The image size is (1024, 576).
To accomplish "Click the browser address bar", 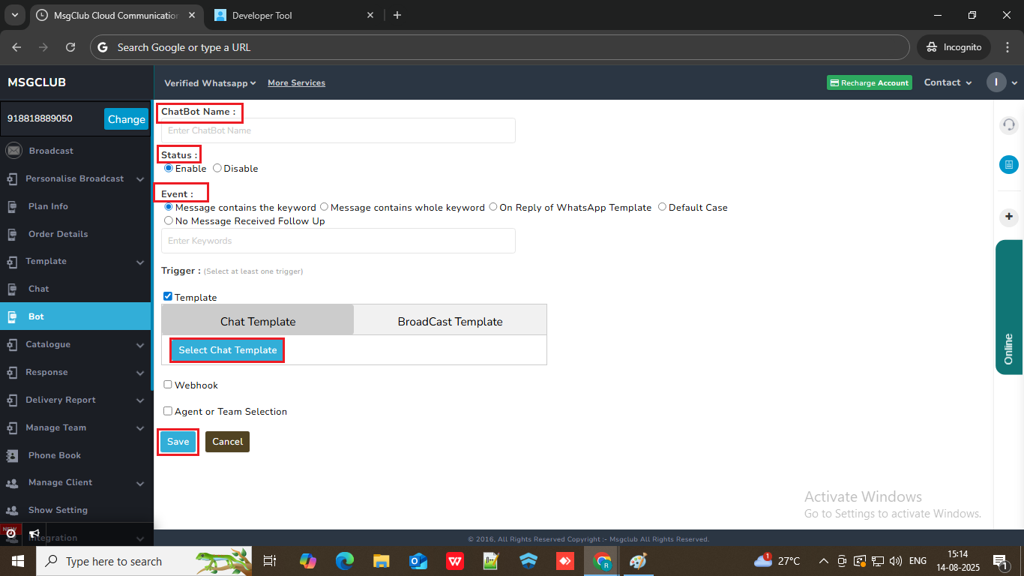I will point(500,47).
